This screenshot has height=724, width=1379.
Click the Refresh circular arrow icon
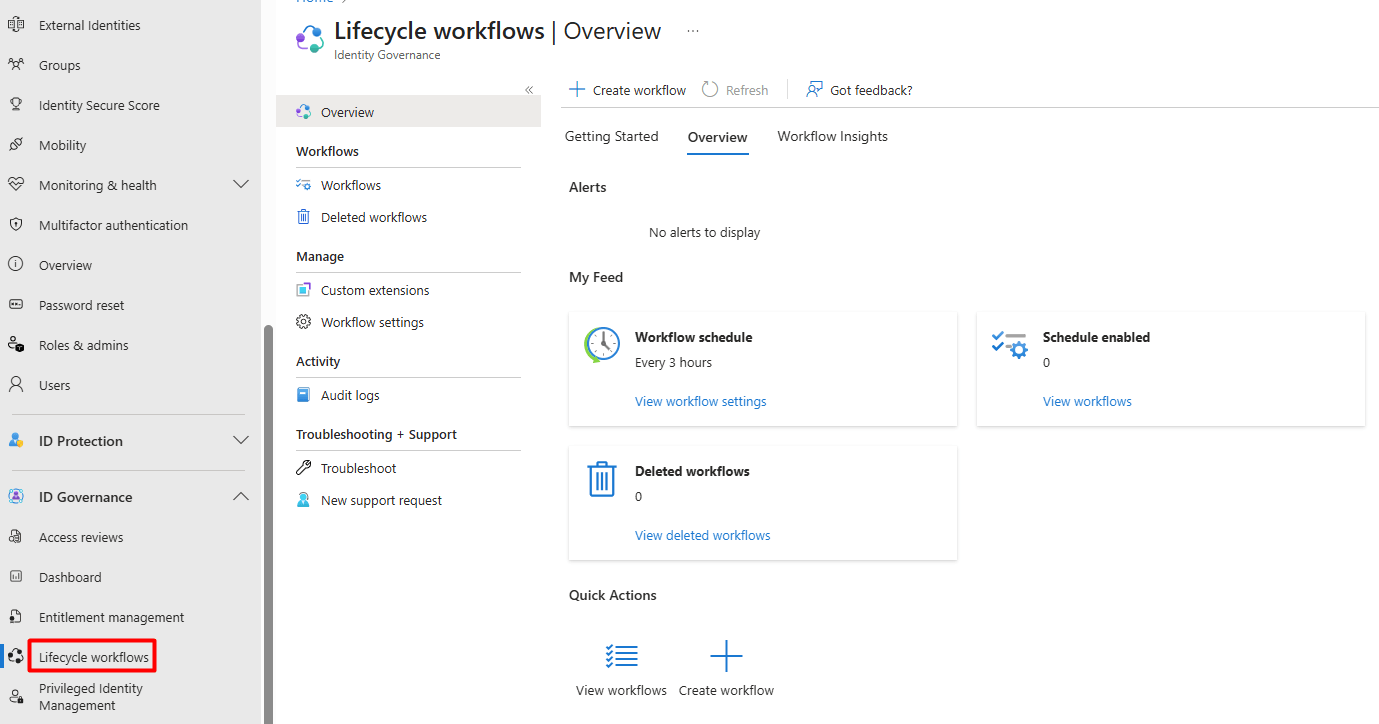click(710, 90)
